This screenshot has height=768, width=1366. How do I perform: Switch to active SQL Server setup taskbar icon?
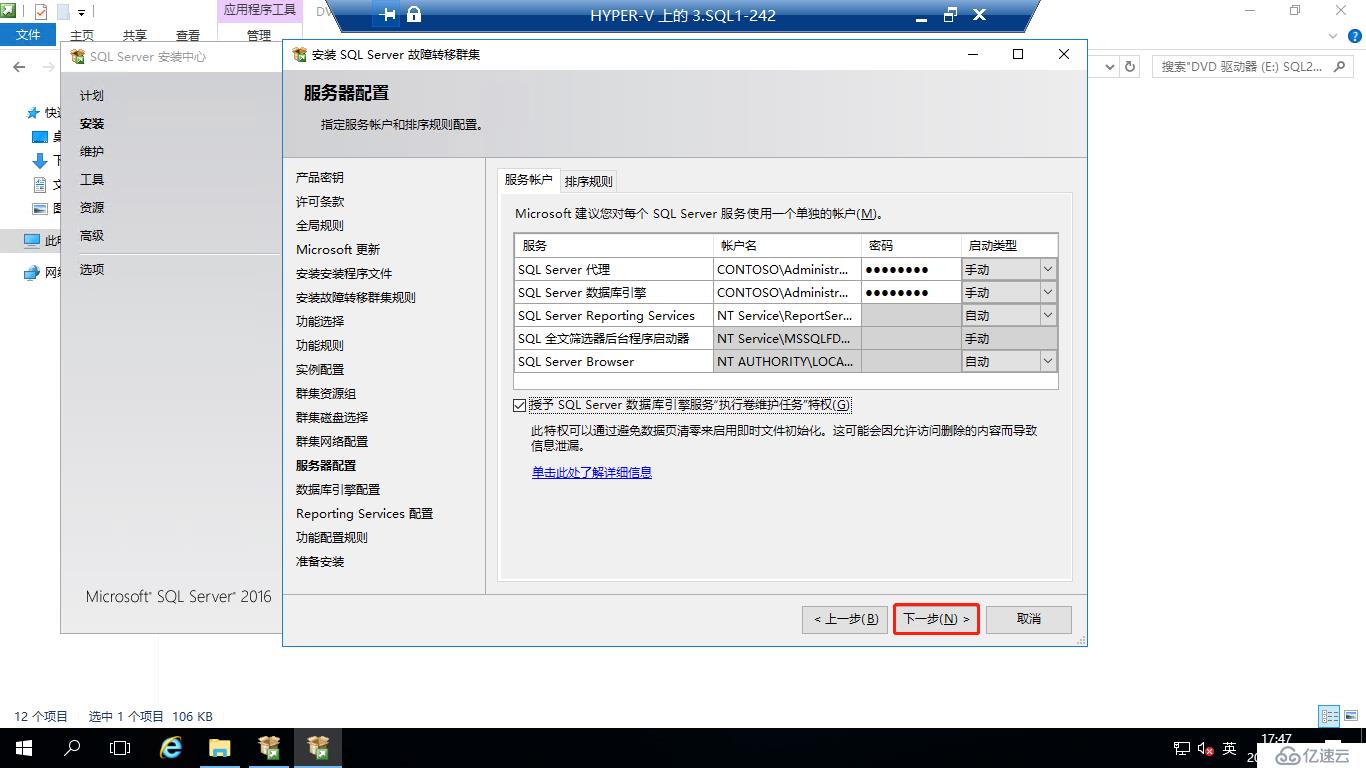[x=318, y=748]
